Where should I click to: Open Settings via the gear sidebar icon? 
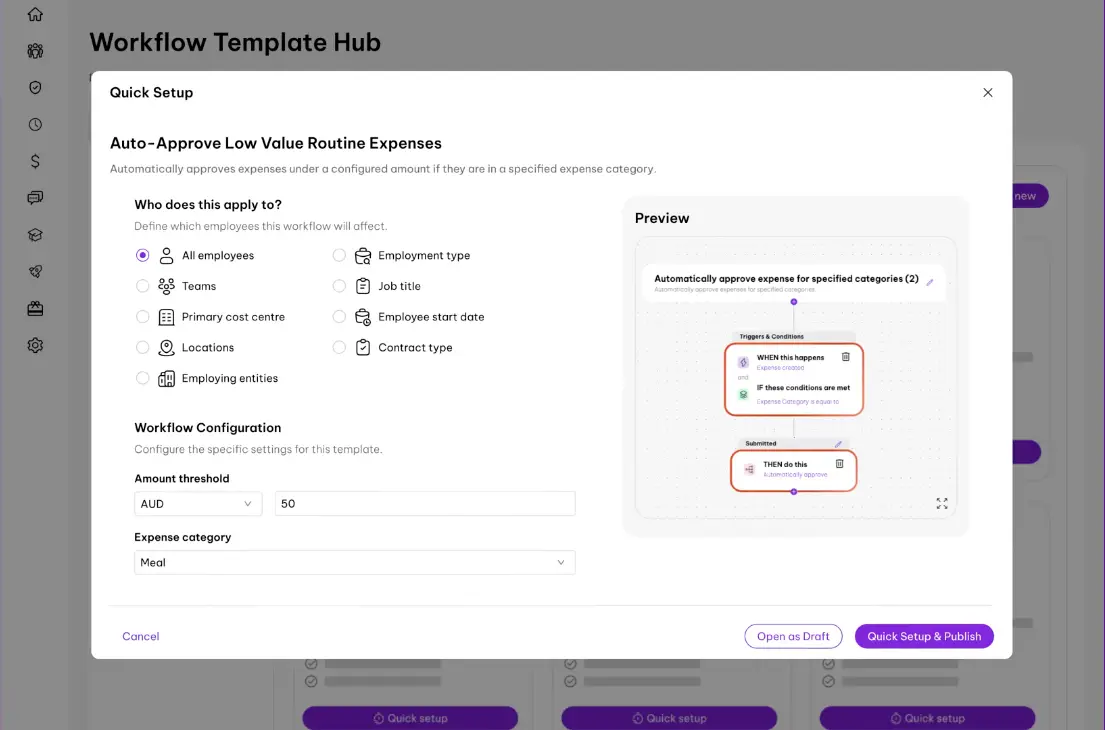(35, 345)
